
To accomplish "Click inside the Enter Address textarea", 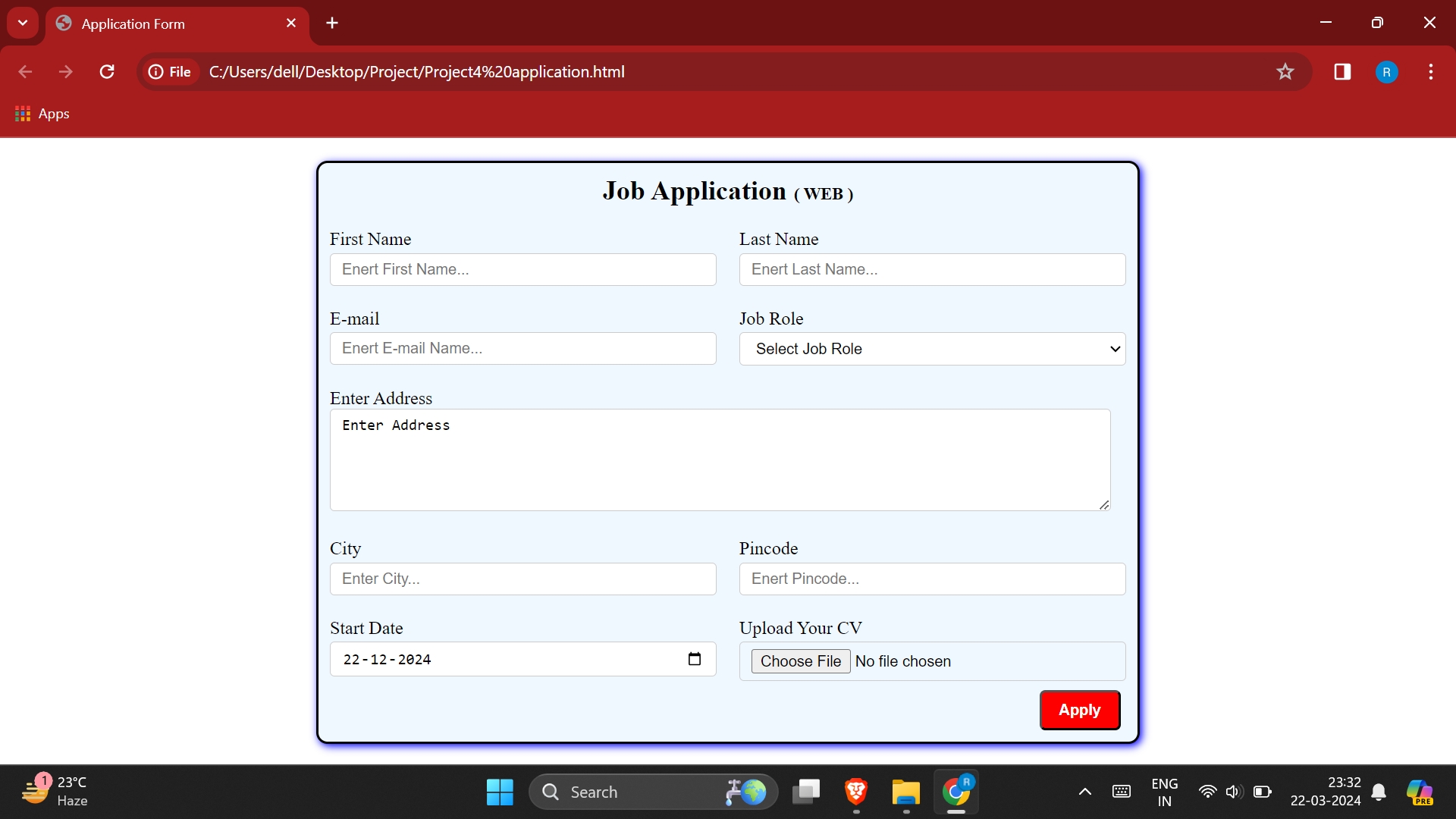I will click(x=720, y=460).
